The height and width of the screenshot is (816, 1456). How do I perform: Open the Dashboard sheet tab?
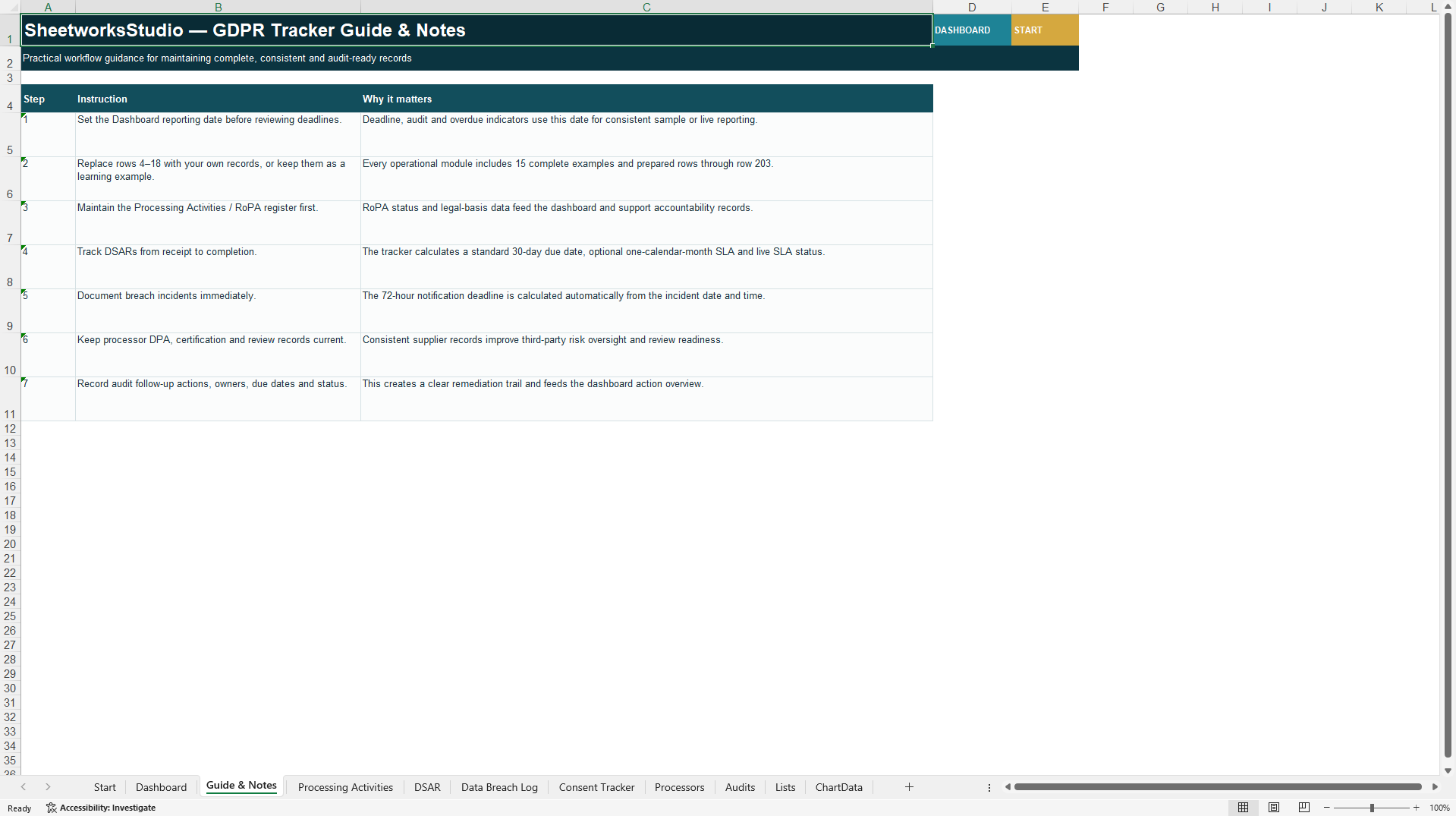161,787
